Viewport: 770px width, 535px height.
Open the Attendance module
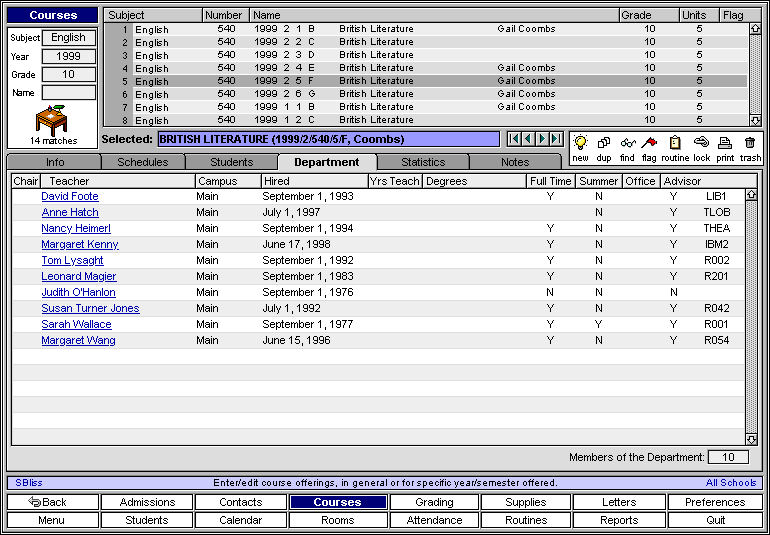pyautogui.click(x=434, y=520)
